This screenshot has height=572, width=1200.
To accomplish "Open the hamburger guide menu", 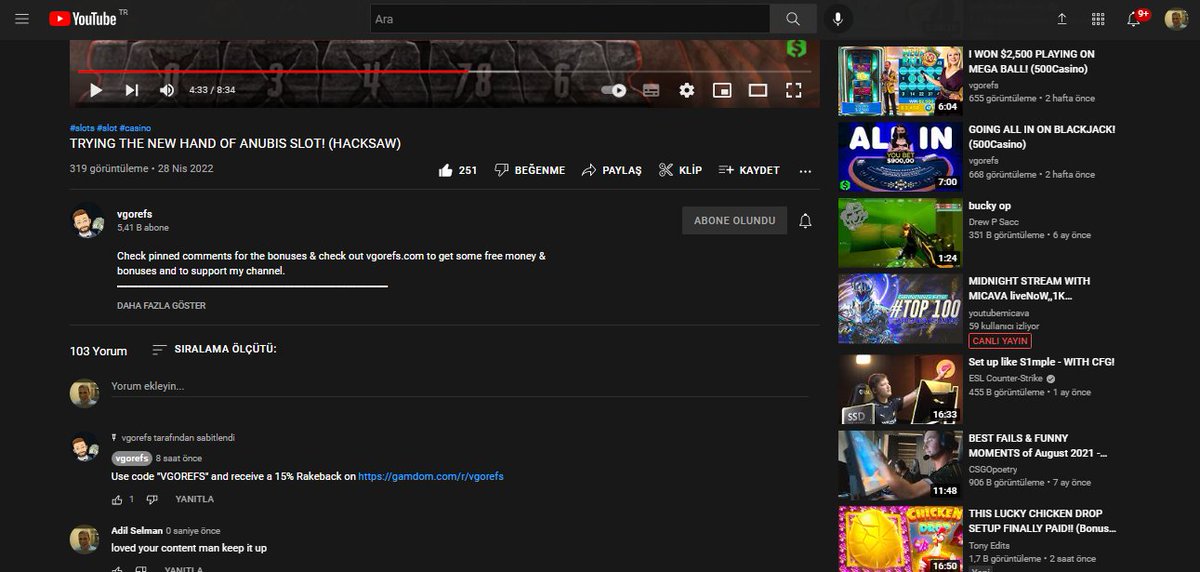I will (x=22, y=19).
